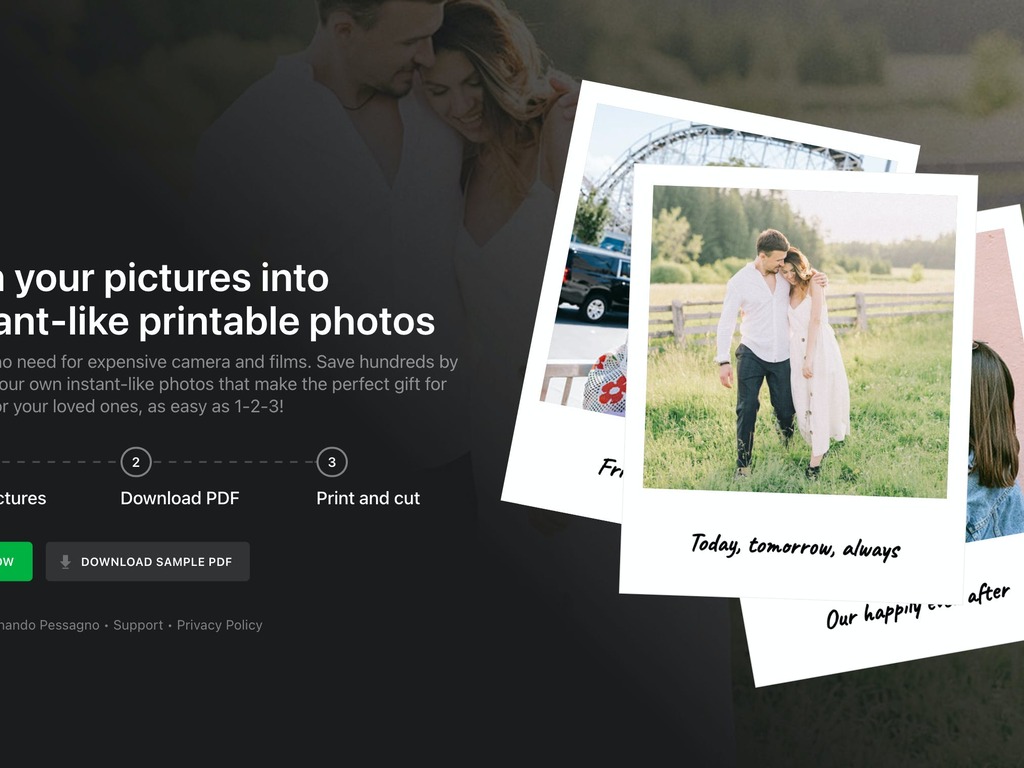The width and height of the screenshot is (1024, 768).
Task: Select the step 3 circle
Action: tap(332, 462)
